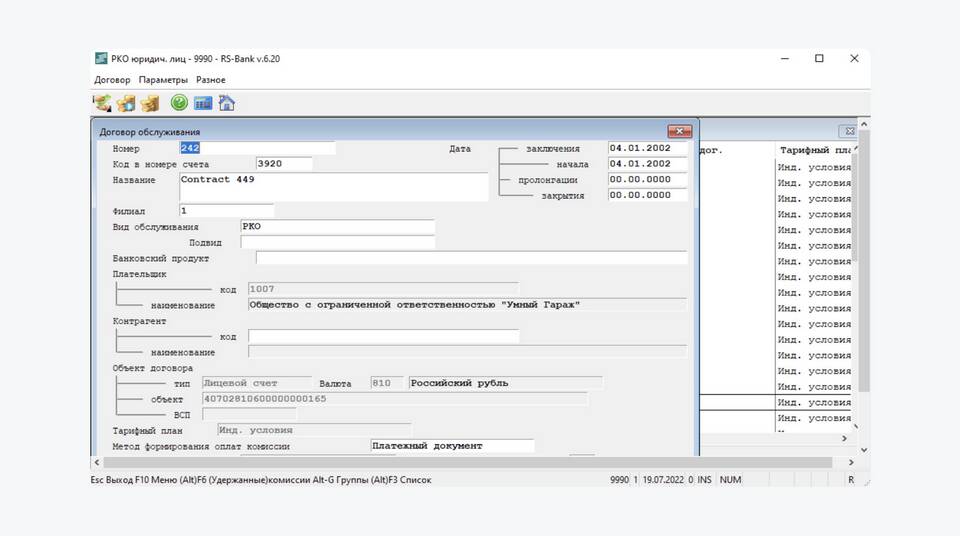
Task: Click the coins with blue arrow icon
Action: [x=126, y=103]
